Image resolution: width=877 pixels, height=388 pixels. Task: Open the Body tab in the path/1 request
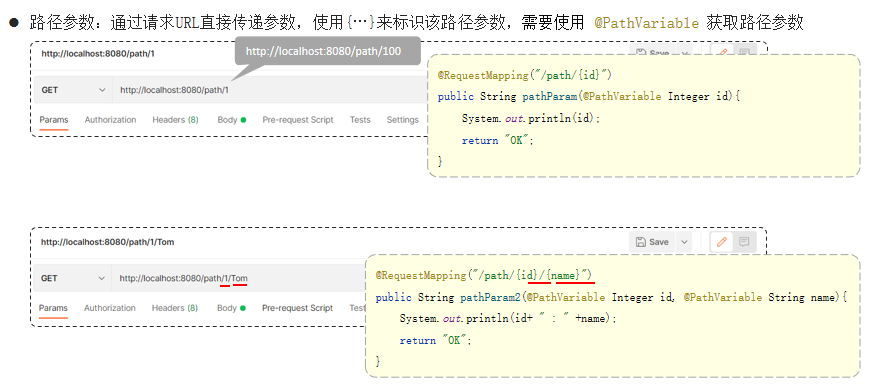(232, 120)
